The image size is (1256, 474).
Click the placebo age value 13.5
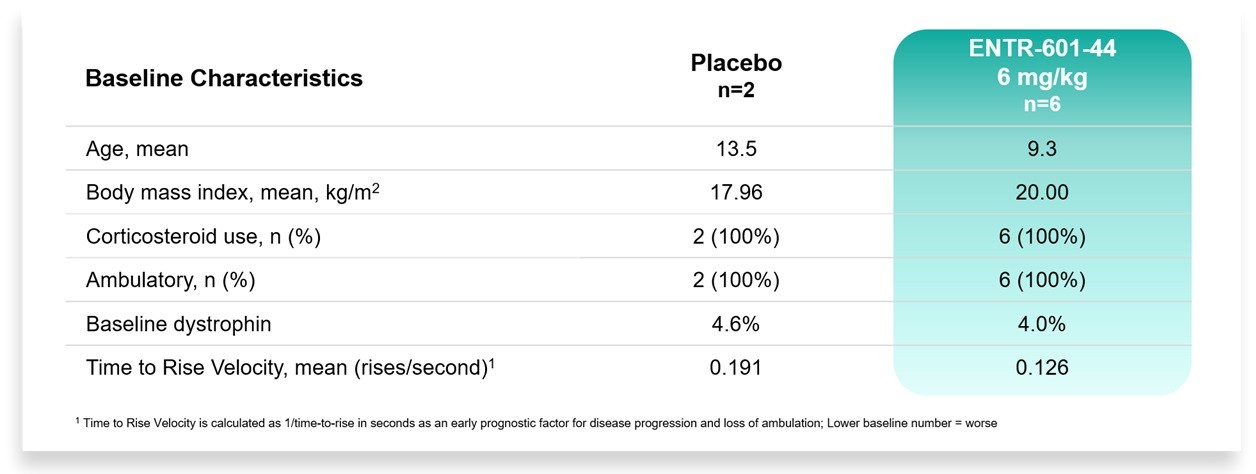coord(736,149)
